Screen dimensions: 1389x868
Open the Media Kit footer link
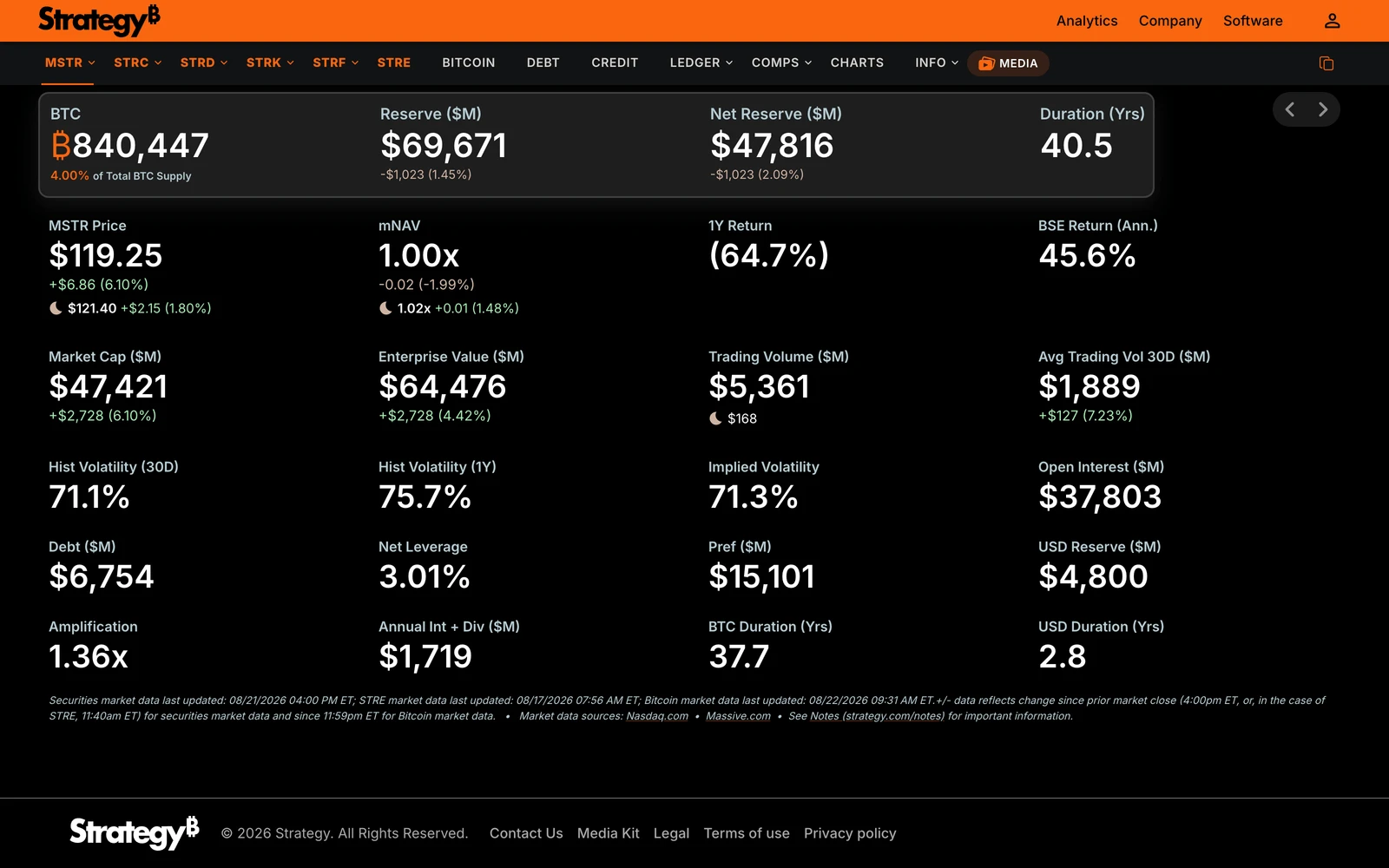[609, 833]
